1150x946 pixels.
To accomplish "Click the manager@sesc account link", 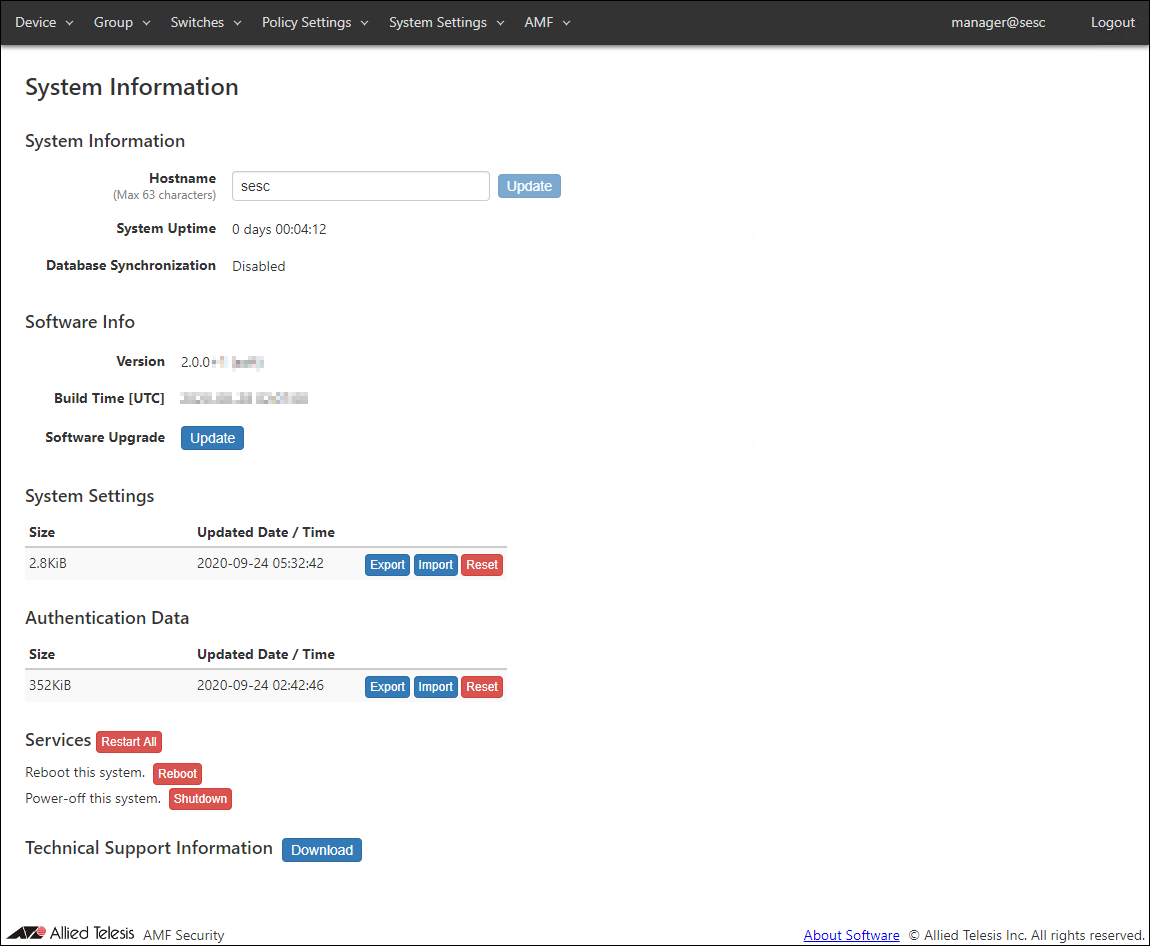I will [998, 22].
